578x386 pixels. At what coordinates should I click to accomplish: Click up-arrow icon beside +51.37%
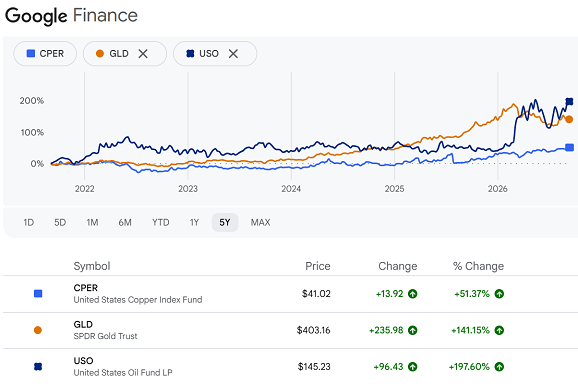(x=499, y=294)
